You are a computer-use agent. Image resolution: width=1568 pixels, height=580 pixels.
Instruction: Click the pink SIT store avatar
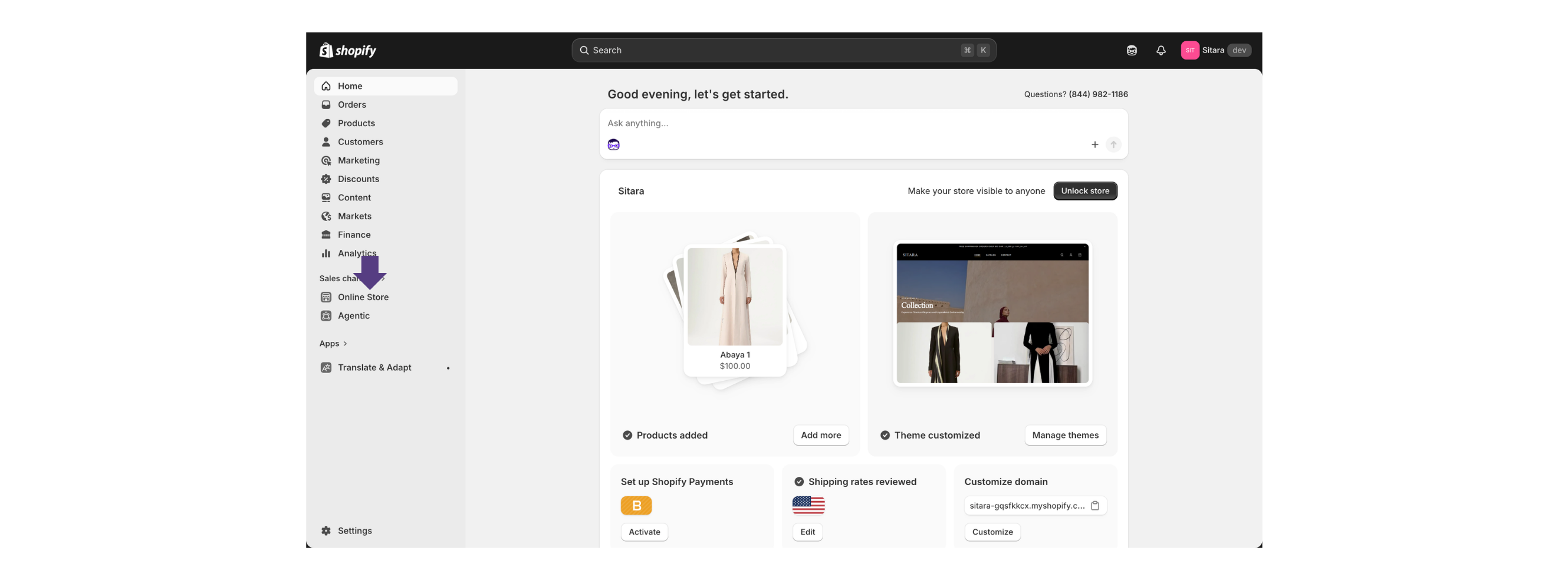coord(1189,51)
